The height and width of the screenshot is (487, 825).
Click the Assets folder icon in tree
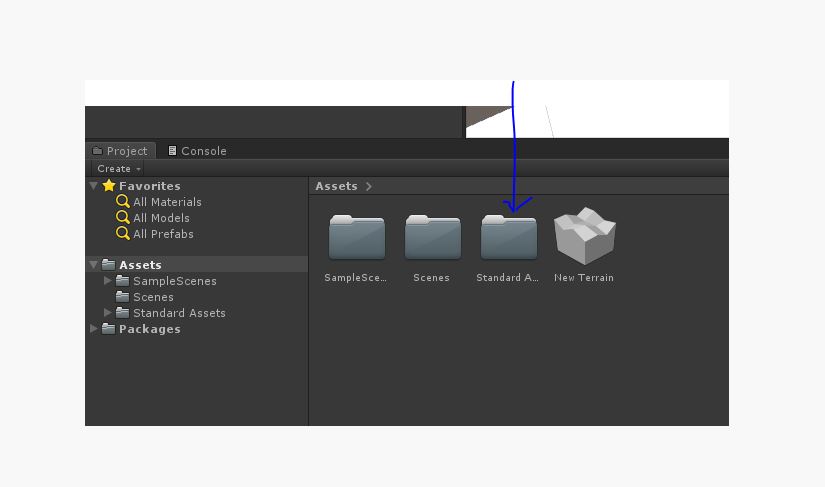coord(108,265)
